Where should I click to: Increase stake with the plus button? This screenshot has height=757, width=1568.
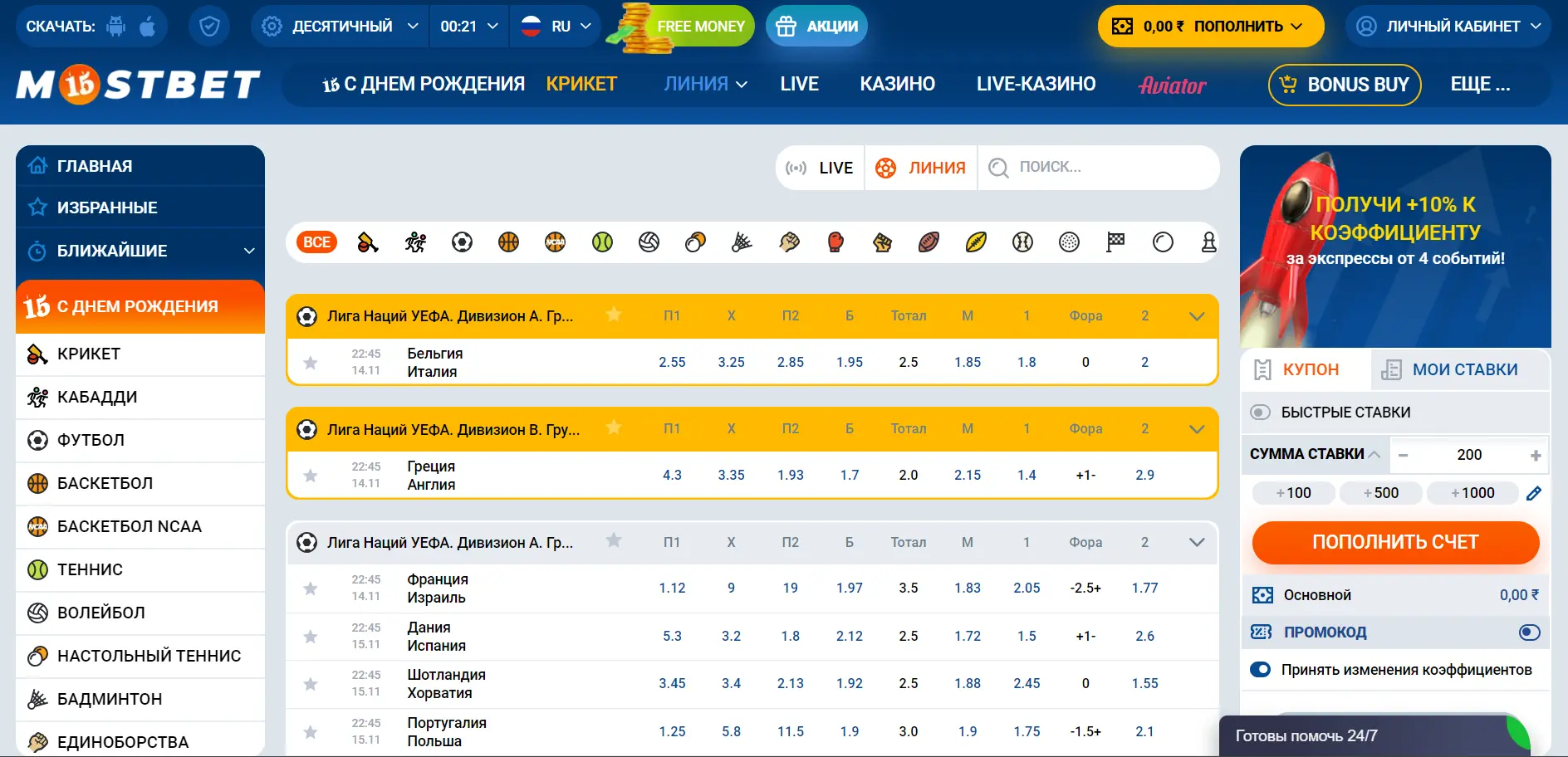point(1536,455)
